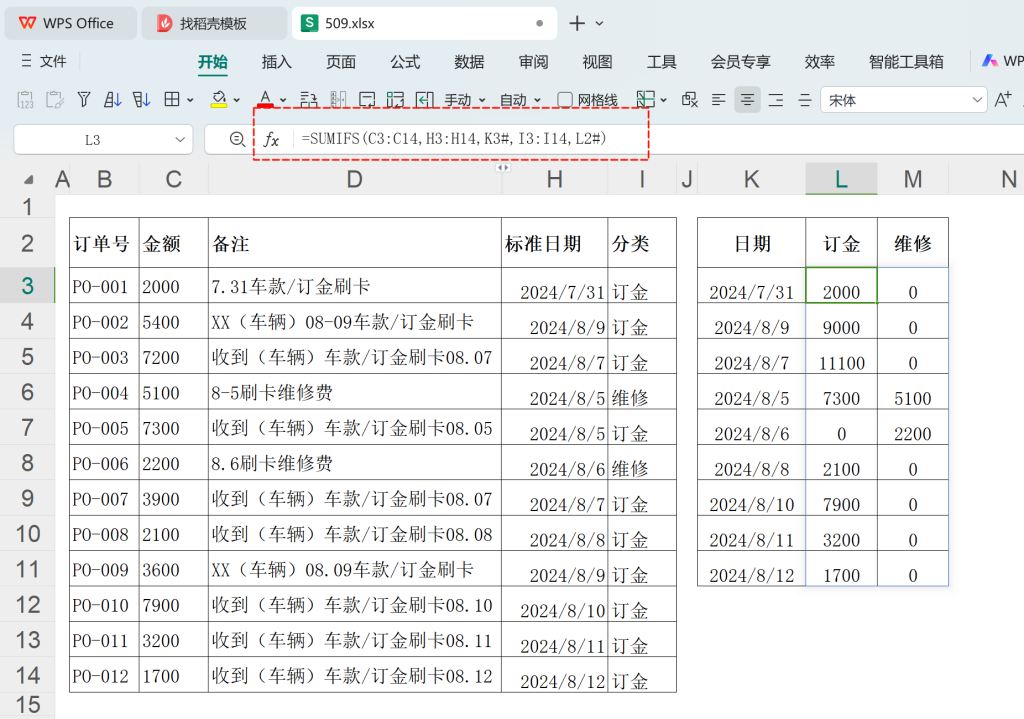Sort descending with the second sort-arrow icon
Image resolution: width=1024 pixels, height=719 pixels.
(141, 100)
